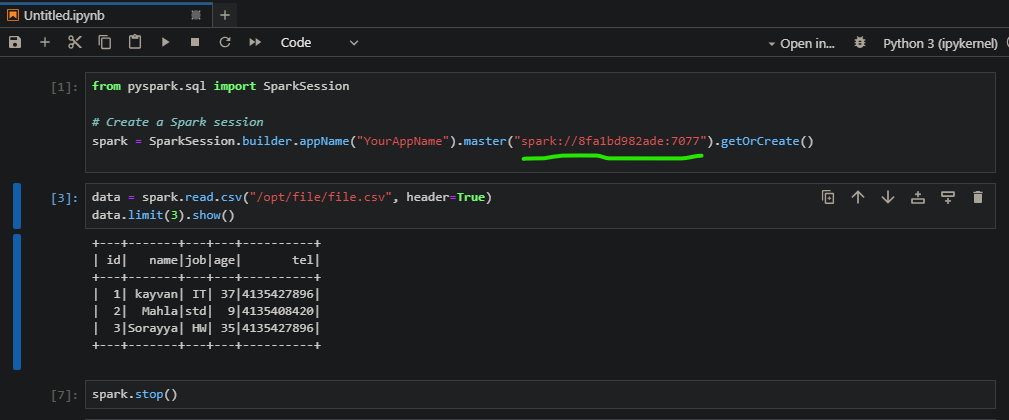Screen dimensions: 1009x420
Task: Open Python 3 (ipykernel) kernel selector
Action: (940, 44)
